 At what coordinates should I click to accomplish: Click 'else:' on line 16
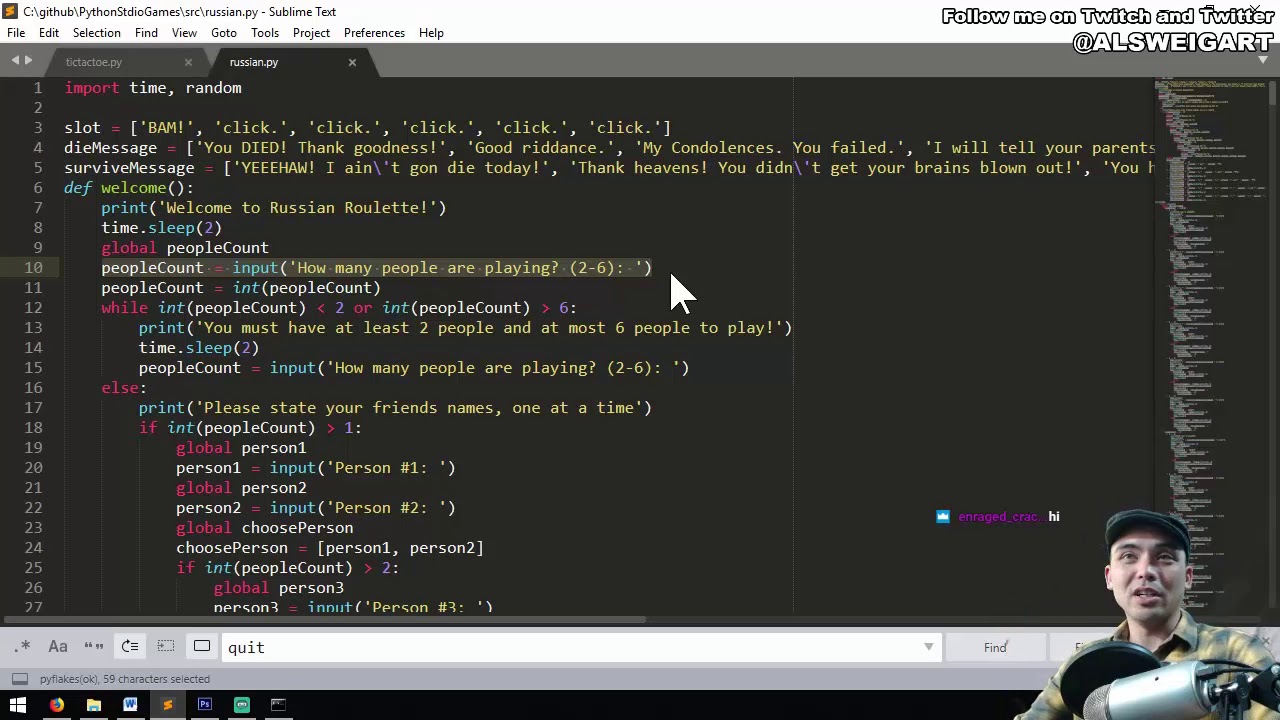(124, 388)
